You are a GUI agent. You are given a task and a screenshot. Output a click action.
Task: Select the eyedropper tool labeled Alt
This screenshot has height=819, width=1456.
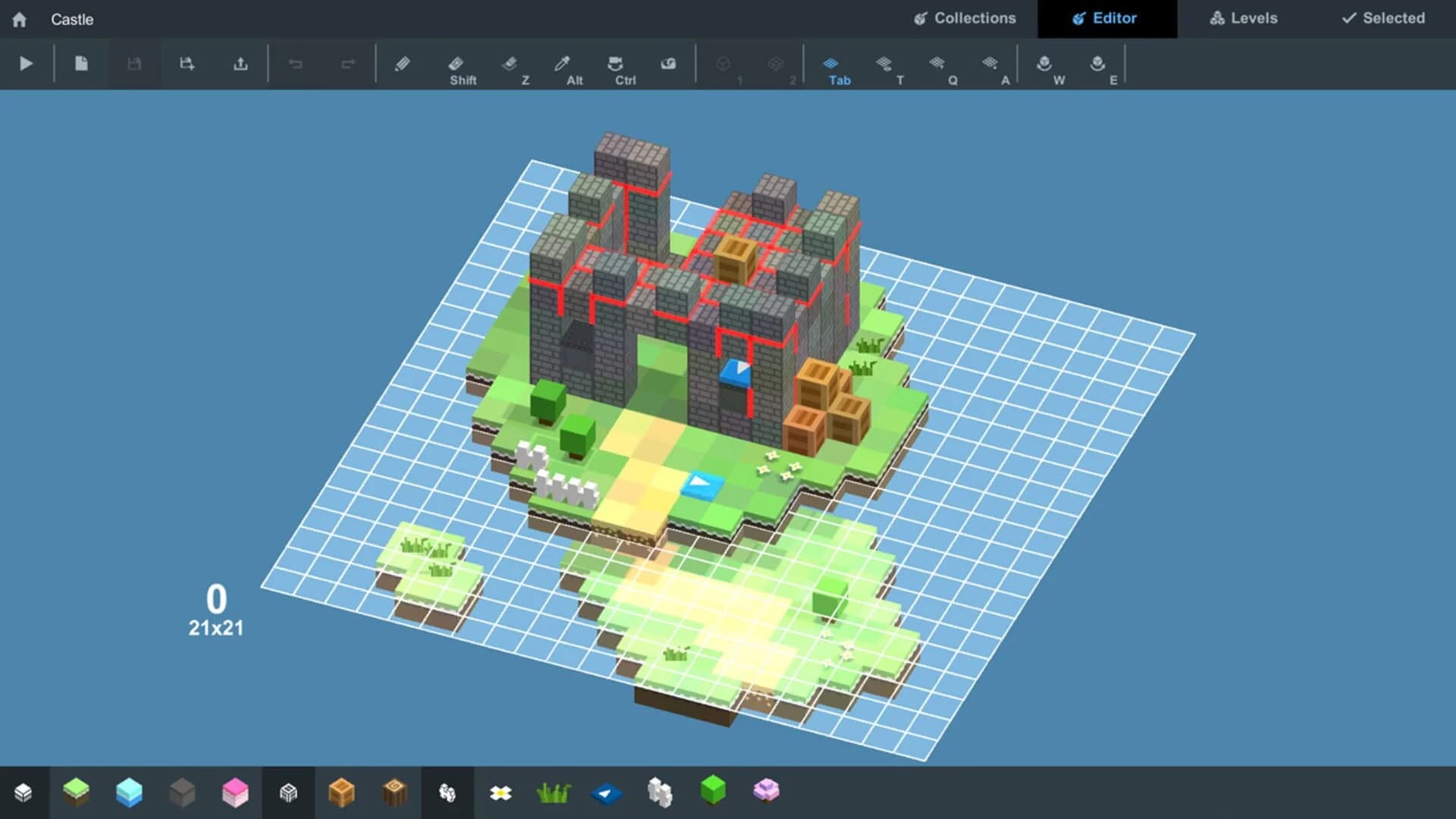562,64
